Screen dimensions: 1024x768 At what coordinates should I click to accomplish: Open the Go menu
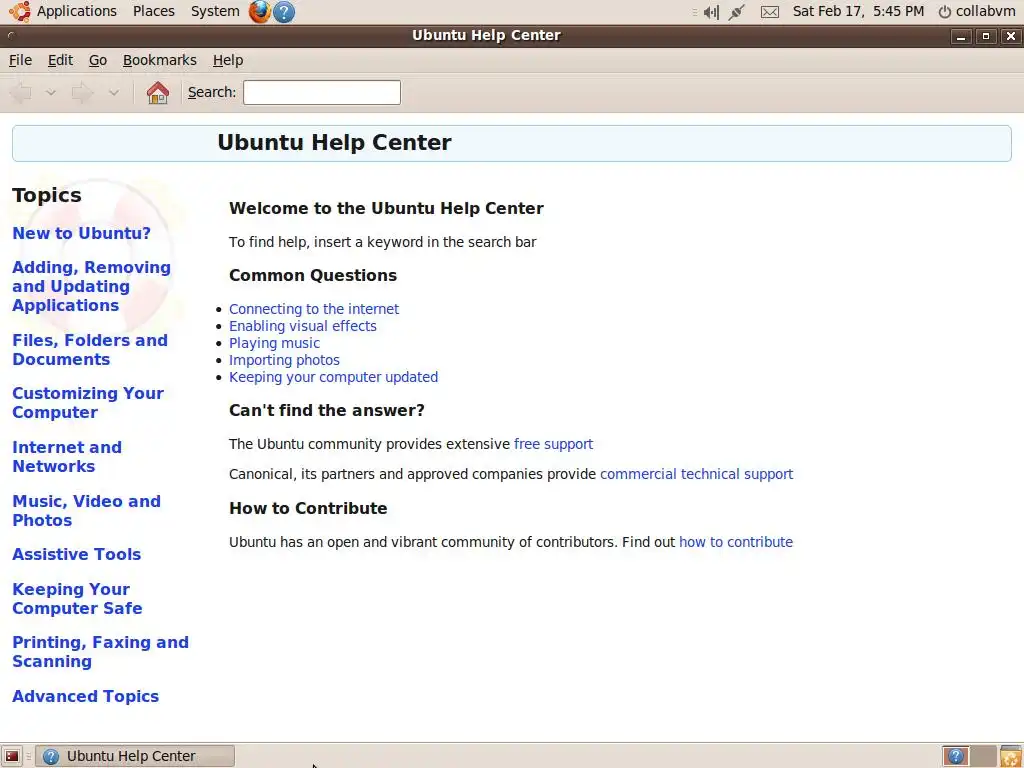(x=98, y=60)
